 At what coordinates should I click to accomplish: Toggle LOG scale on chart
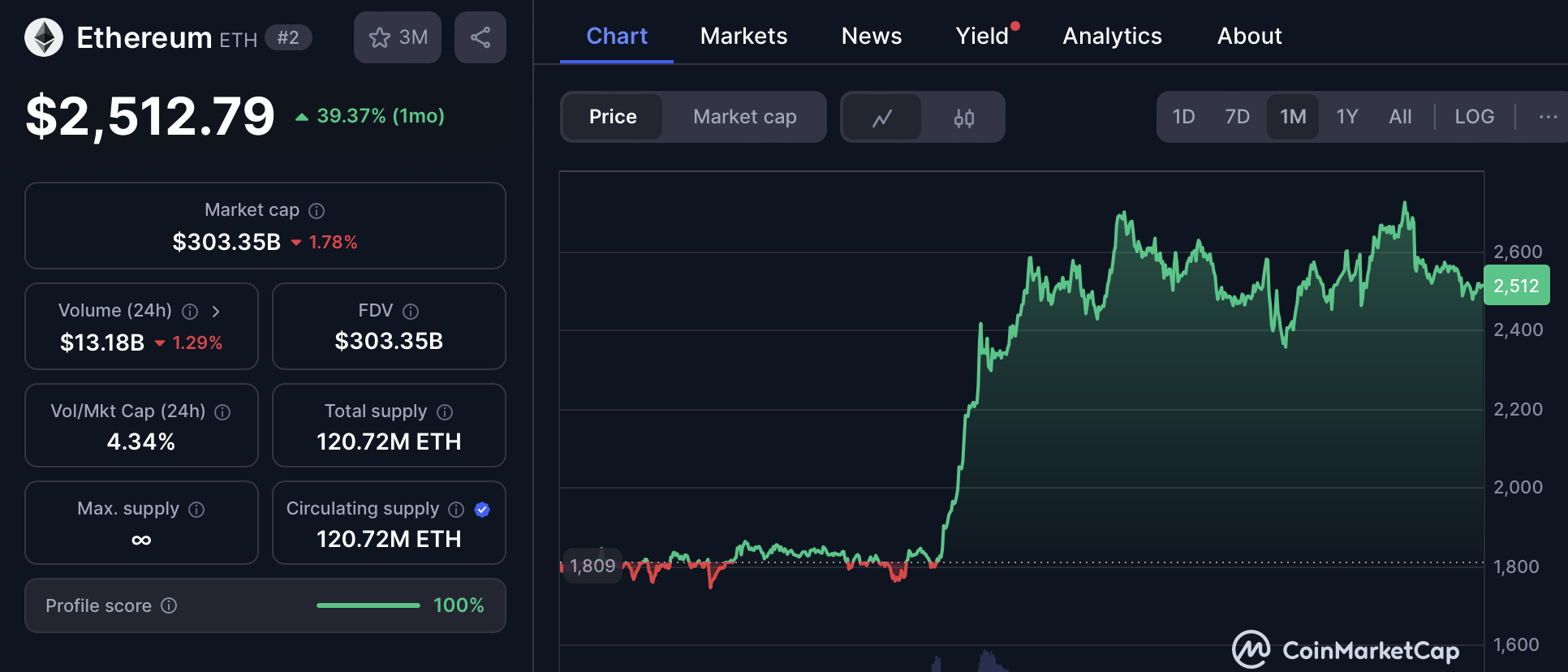[1474, 117]
